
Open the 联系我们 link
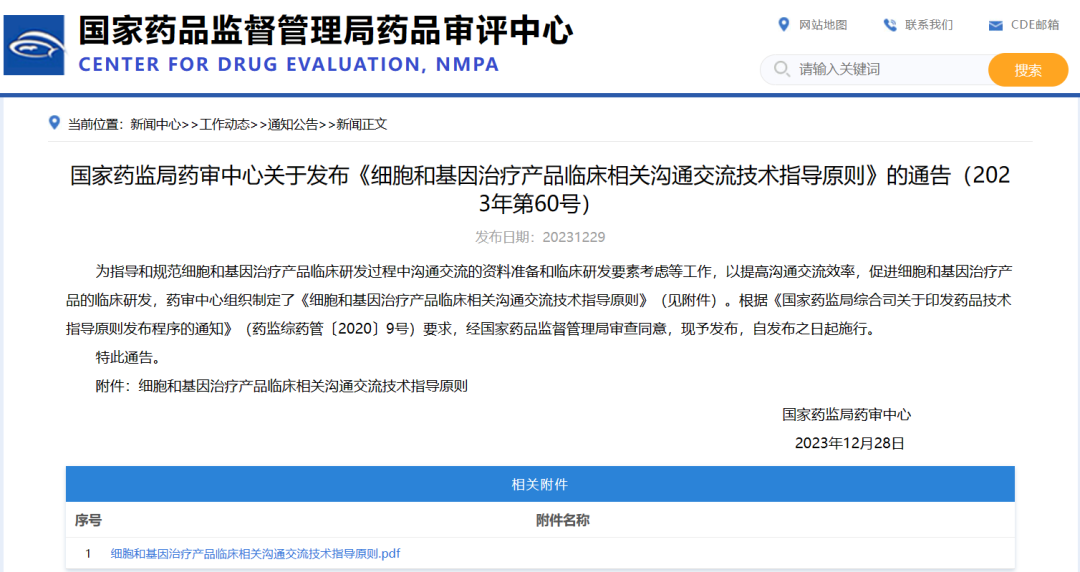(x=928, y=25)
